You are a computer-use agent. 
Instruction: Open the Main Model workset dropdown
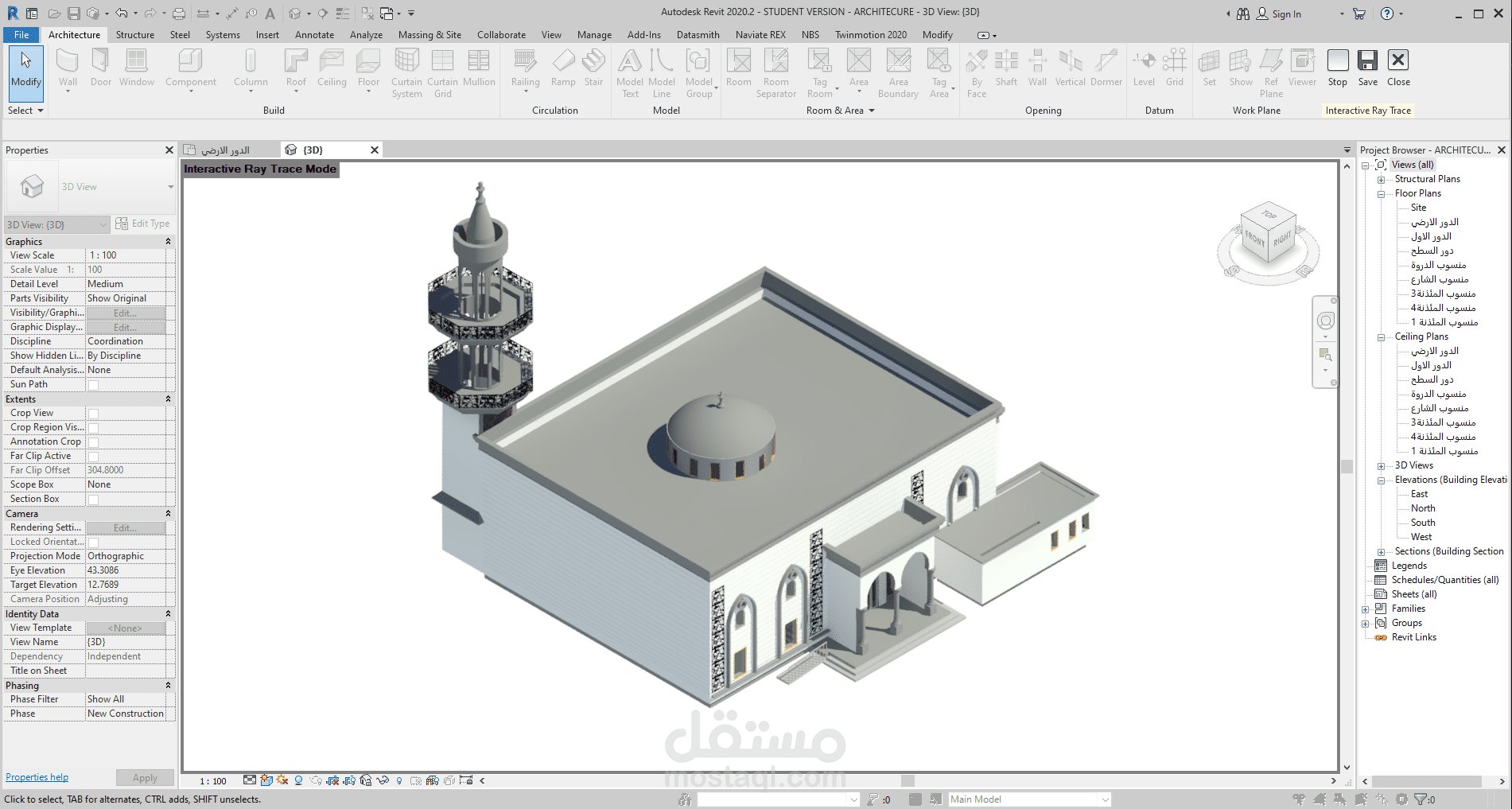(x=1030, y=799)
